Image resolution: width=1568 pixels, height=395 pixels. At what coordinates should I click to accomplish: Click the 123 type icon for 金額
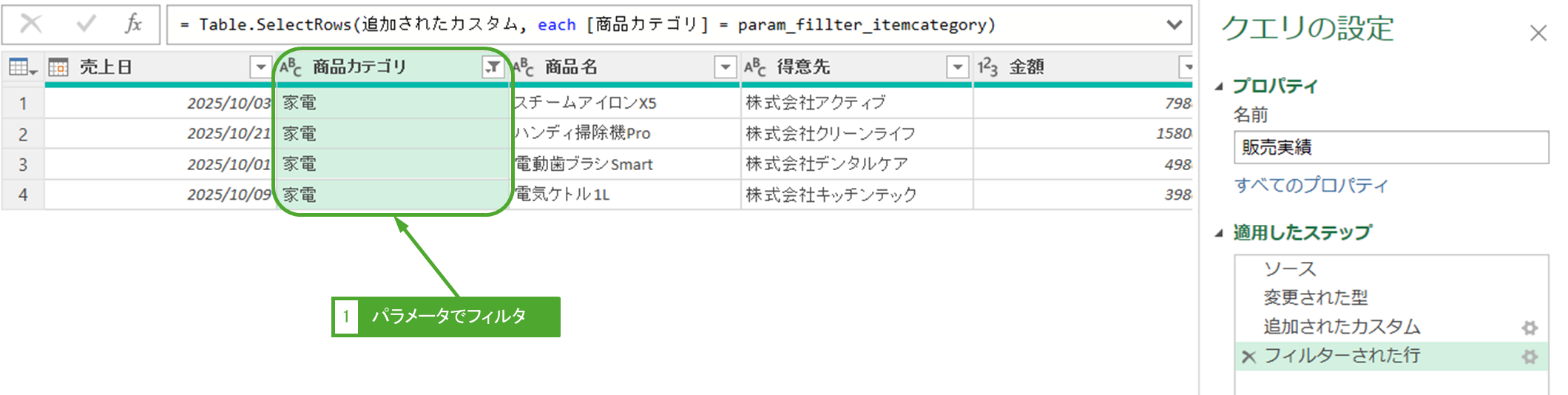[987, 67]
